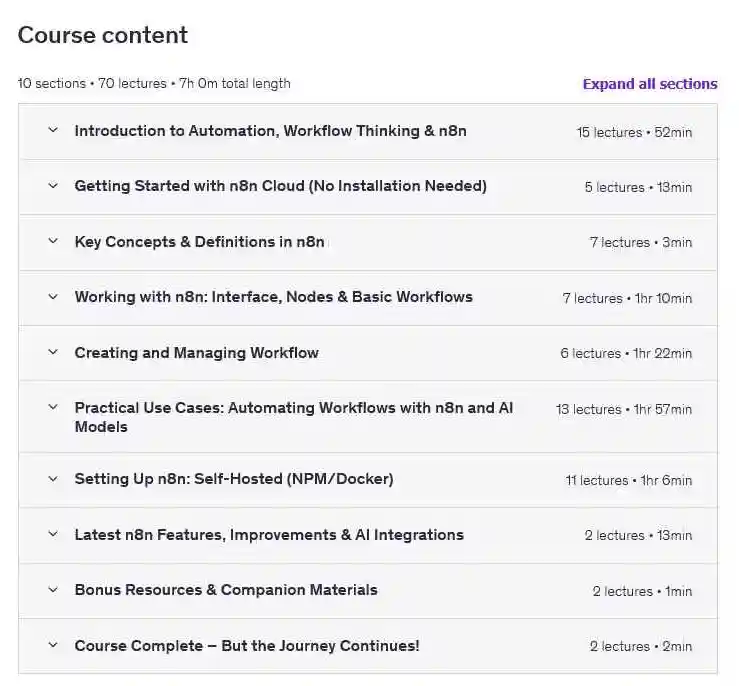
Task: Expand Key Concepts & Definitions chevron
Action: (x=53, y=241)
